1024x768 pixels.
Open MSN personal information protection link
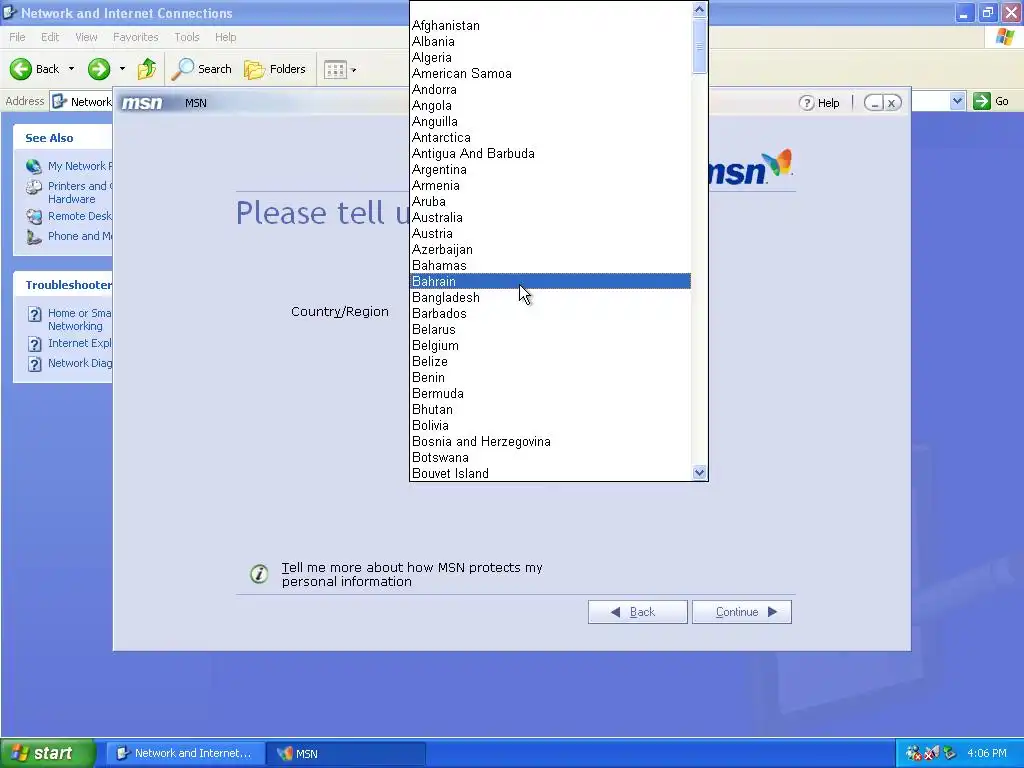pyautogui.click(x=412, y=575)
